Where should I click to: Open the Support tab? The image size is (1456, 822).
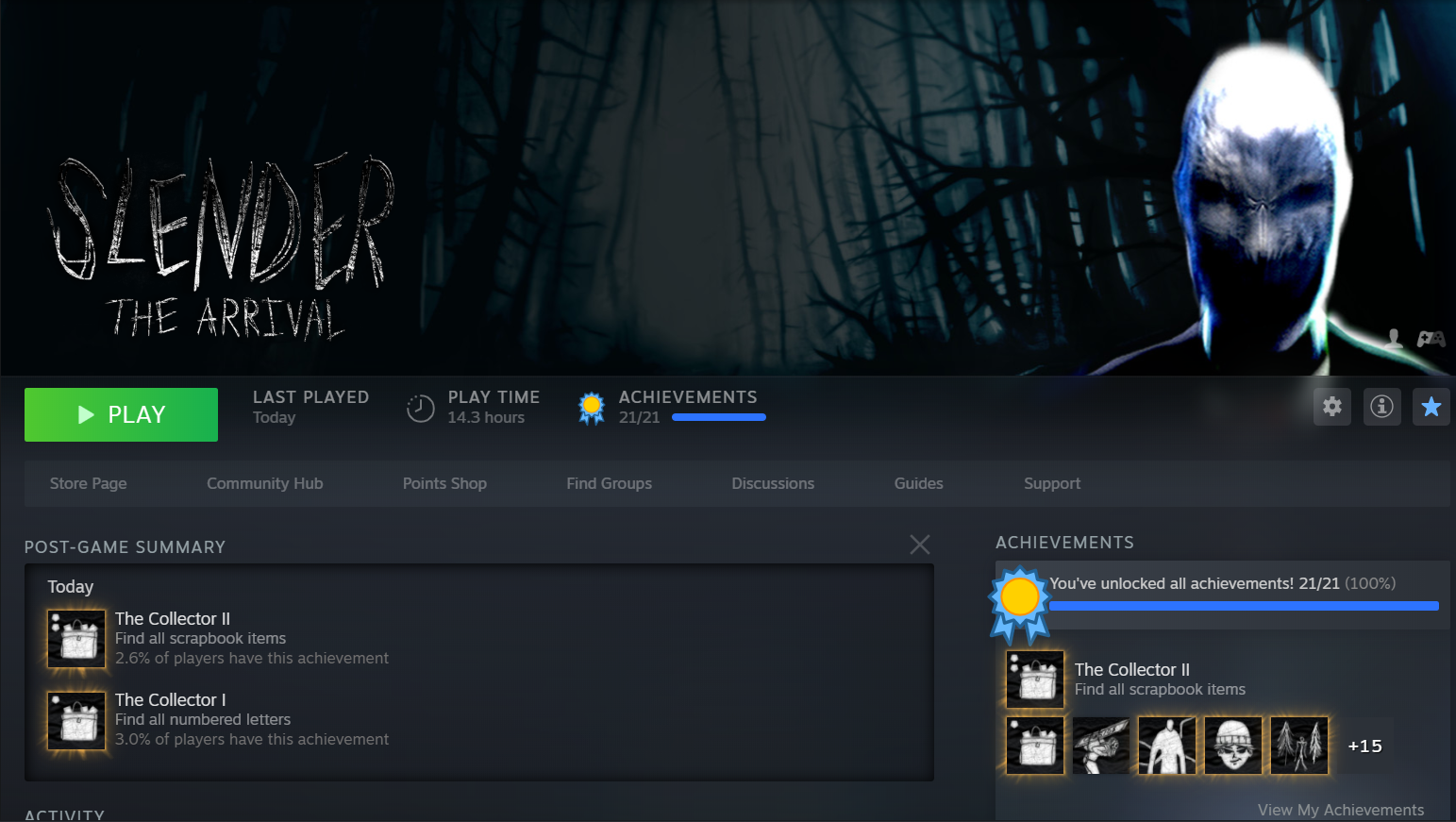click(x=1052, y=483)
